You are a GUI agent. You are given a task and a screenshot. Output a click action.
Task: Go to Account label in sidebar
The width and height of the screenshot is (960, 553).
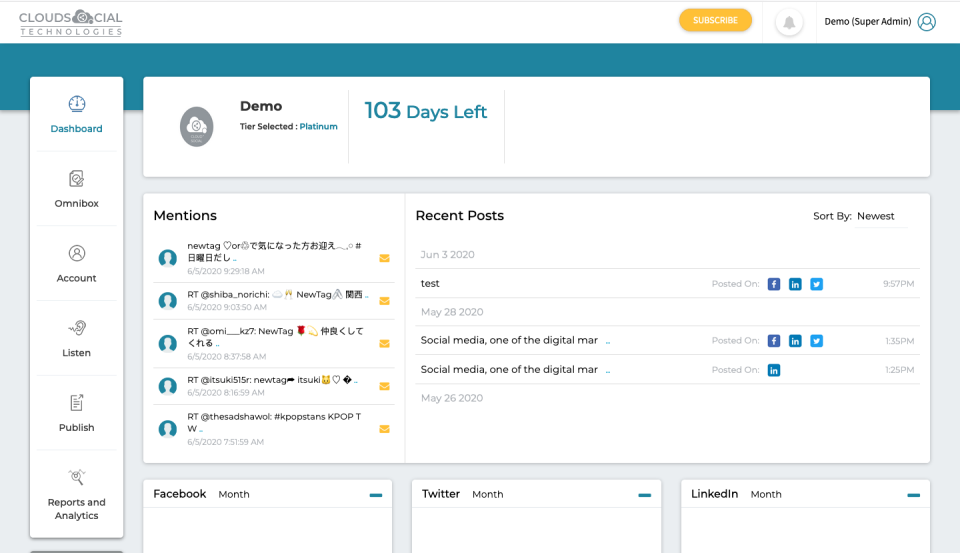[77, 278]
